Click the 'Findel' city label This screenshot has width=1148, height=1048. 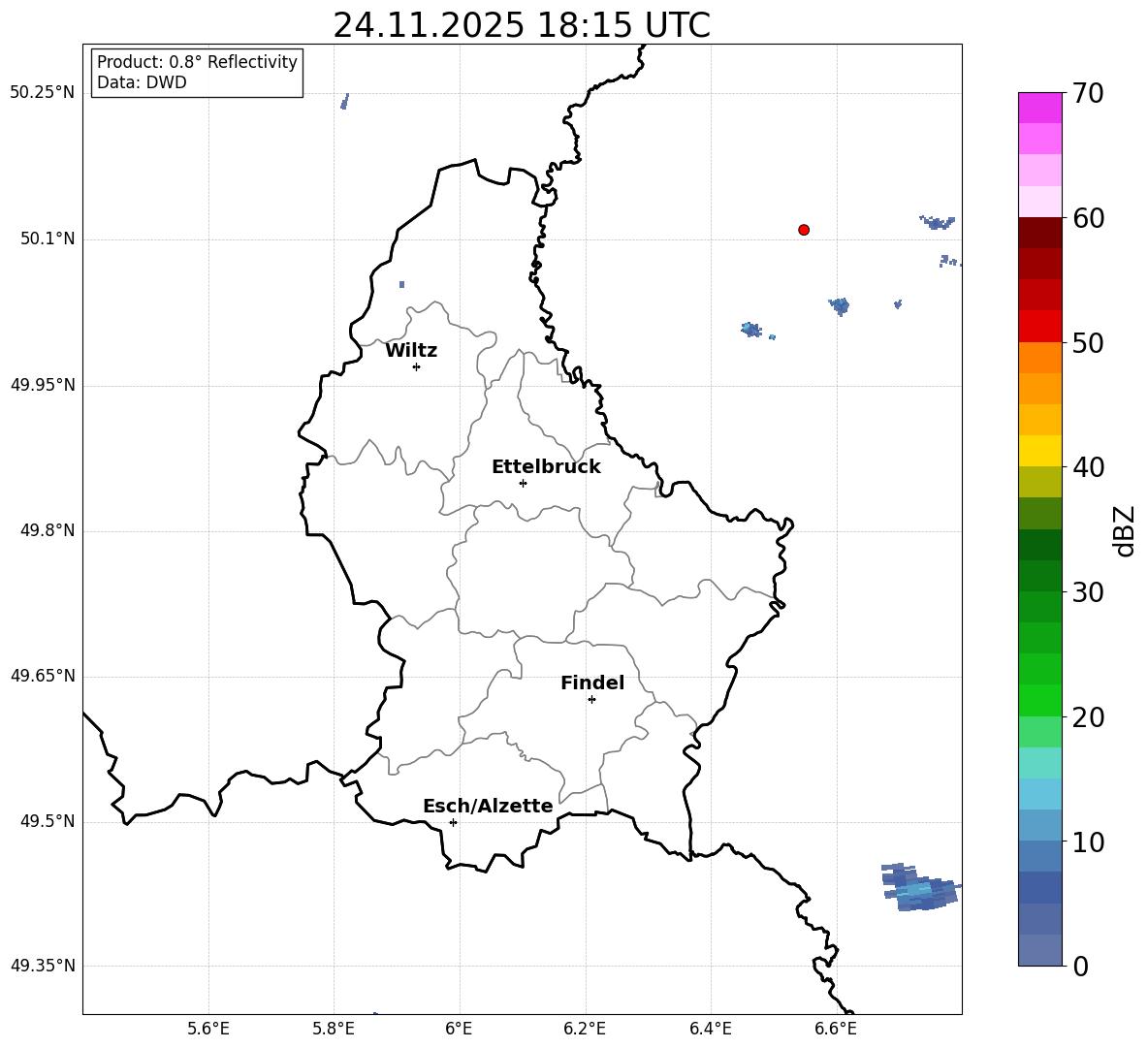click(592, 683)
